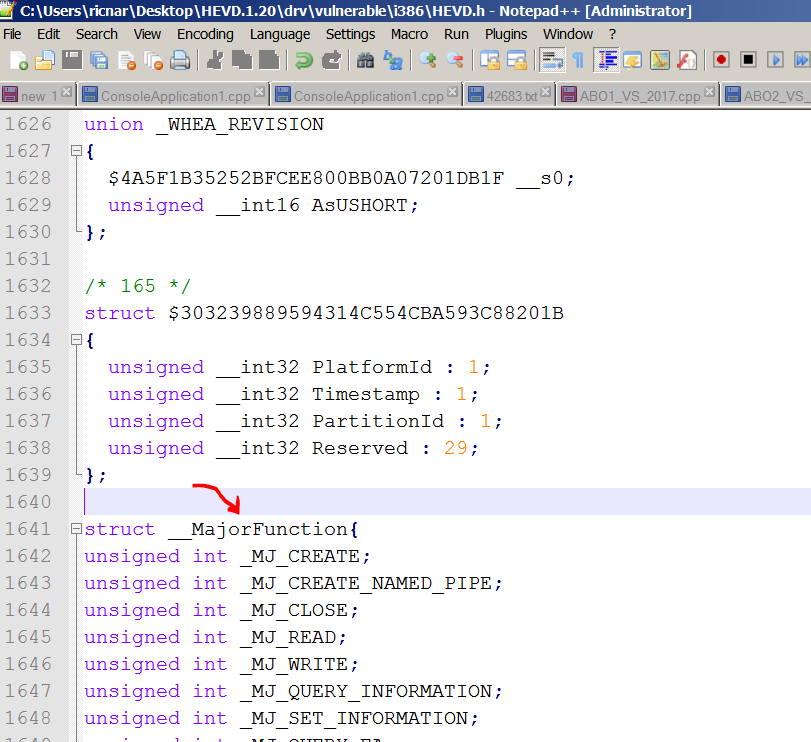
Task: Click the Print icon in toolbar
Action: (180, 60)
